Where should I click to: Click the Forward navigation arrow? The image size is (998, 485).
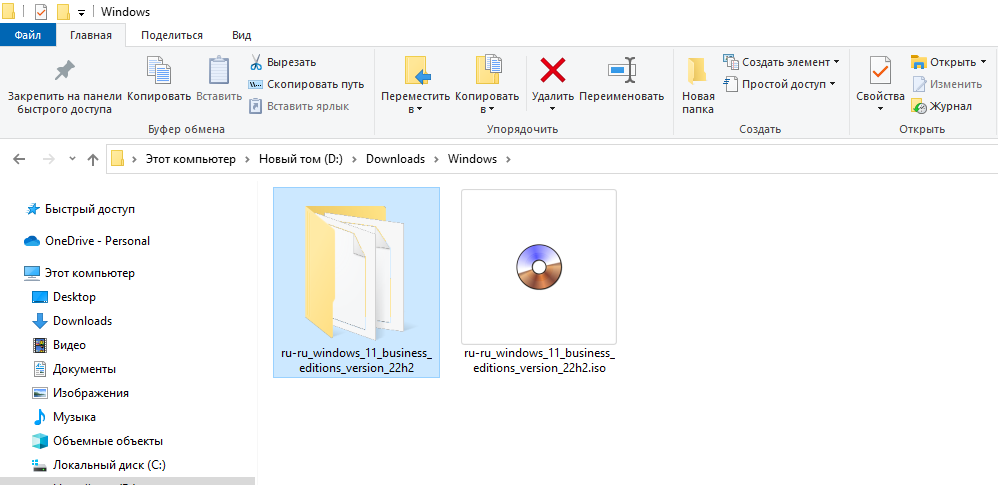point(48,158)
